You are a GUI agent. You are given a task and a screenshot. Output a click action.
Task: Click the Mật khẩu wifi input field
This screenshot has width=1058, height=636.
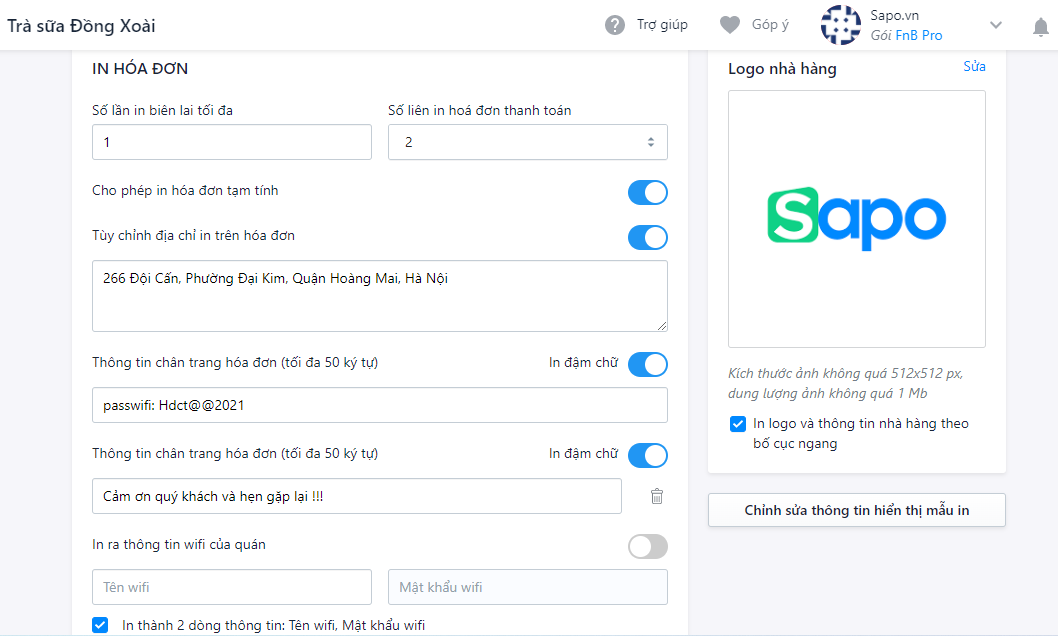click(528, 587)
